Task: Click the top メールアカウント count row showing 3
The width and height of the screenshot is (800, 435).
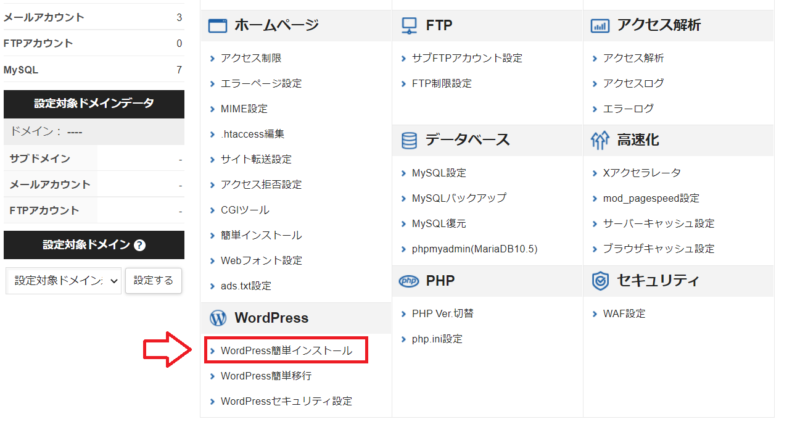Action: pos(93,17)
